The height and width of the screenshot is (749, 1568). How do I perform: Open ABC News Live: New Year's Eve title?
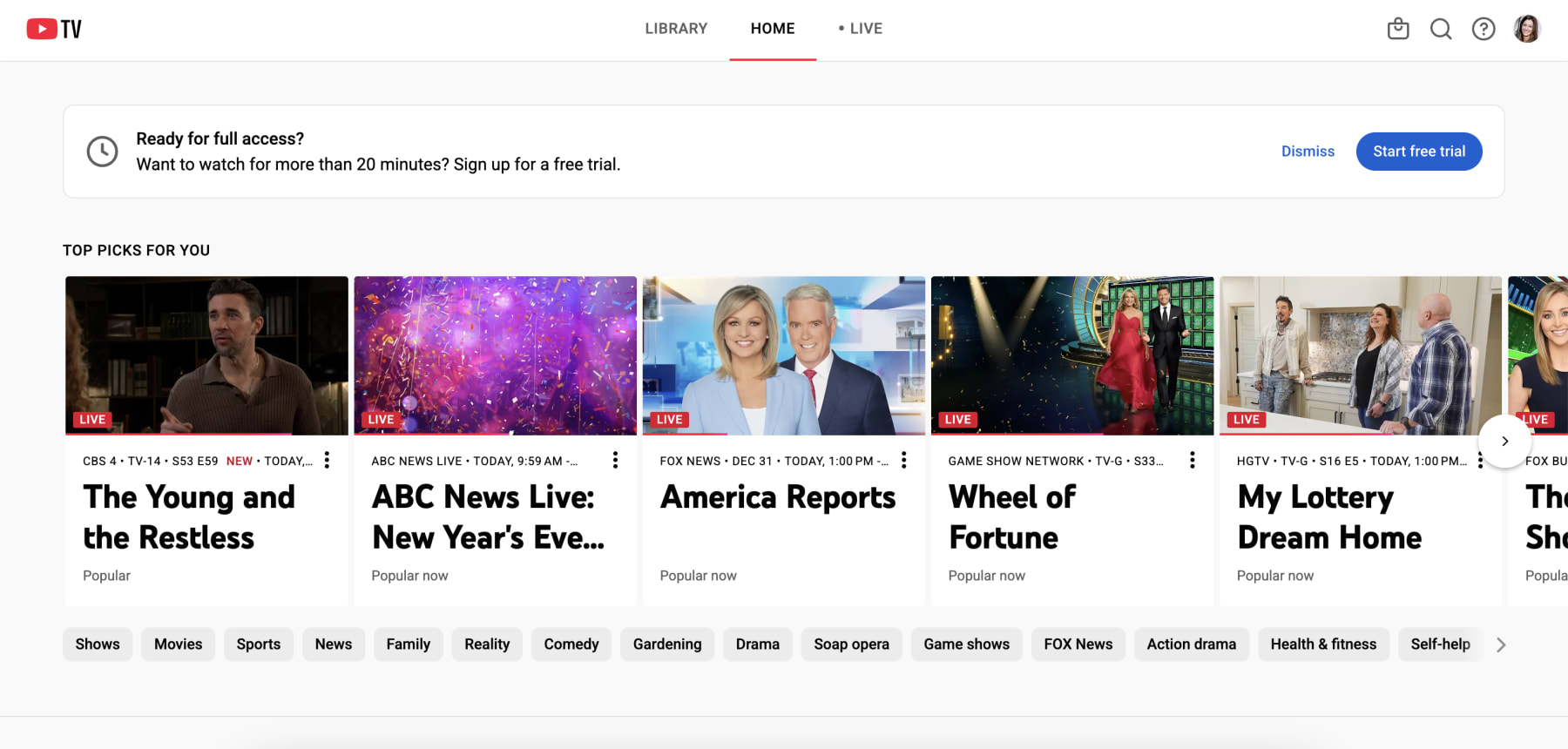[488, 517]
